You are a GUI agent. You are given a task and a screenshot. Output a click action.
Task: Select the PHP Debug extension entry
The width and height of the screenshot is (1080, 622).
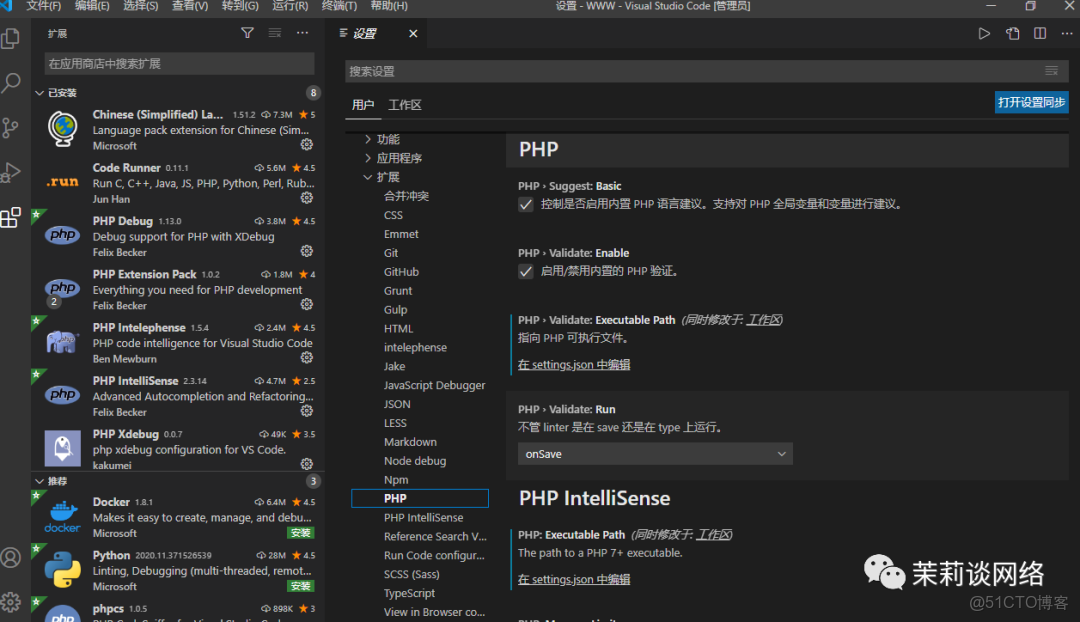pos(178,236)
